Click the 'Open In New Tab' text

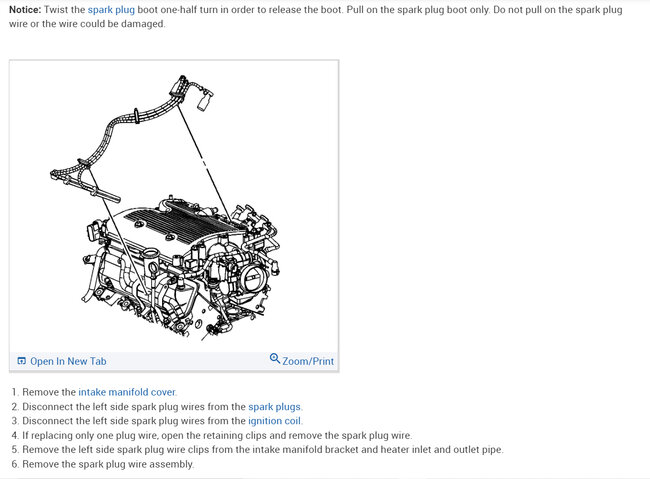pyautogui.click(x=68, y=361)
